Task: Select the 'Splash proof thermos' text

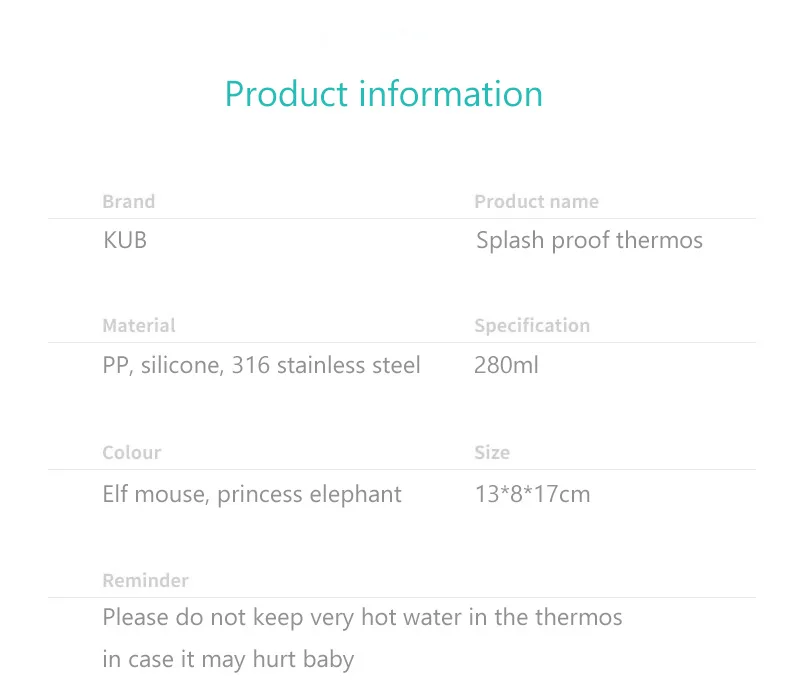Action: [x=589, y=241]
